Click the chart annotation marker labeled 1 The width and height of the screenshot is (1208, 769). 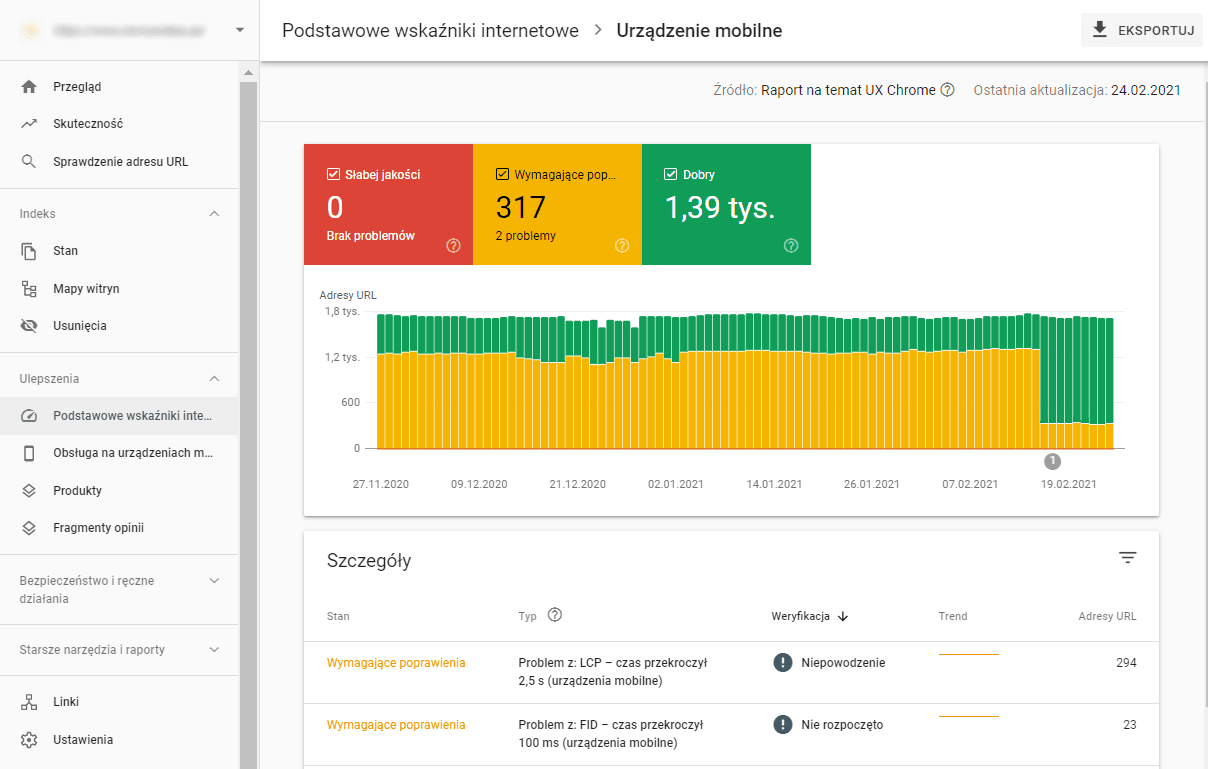pyautogui.click(x=1052, y=461)
